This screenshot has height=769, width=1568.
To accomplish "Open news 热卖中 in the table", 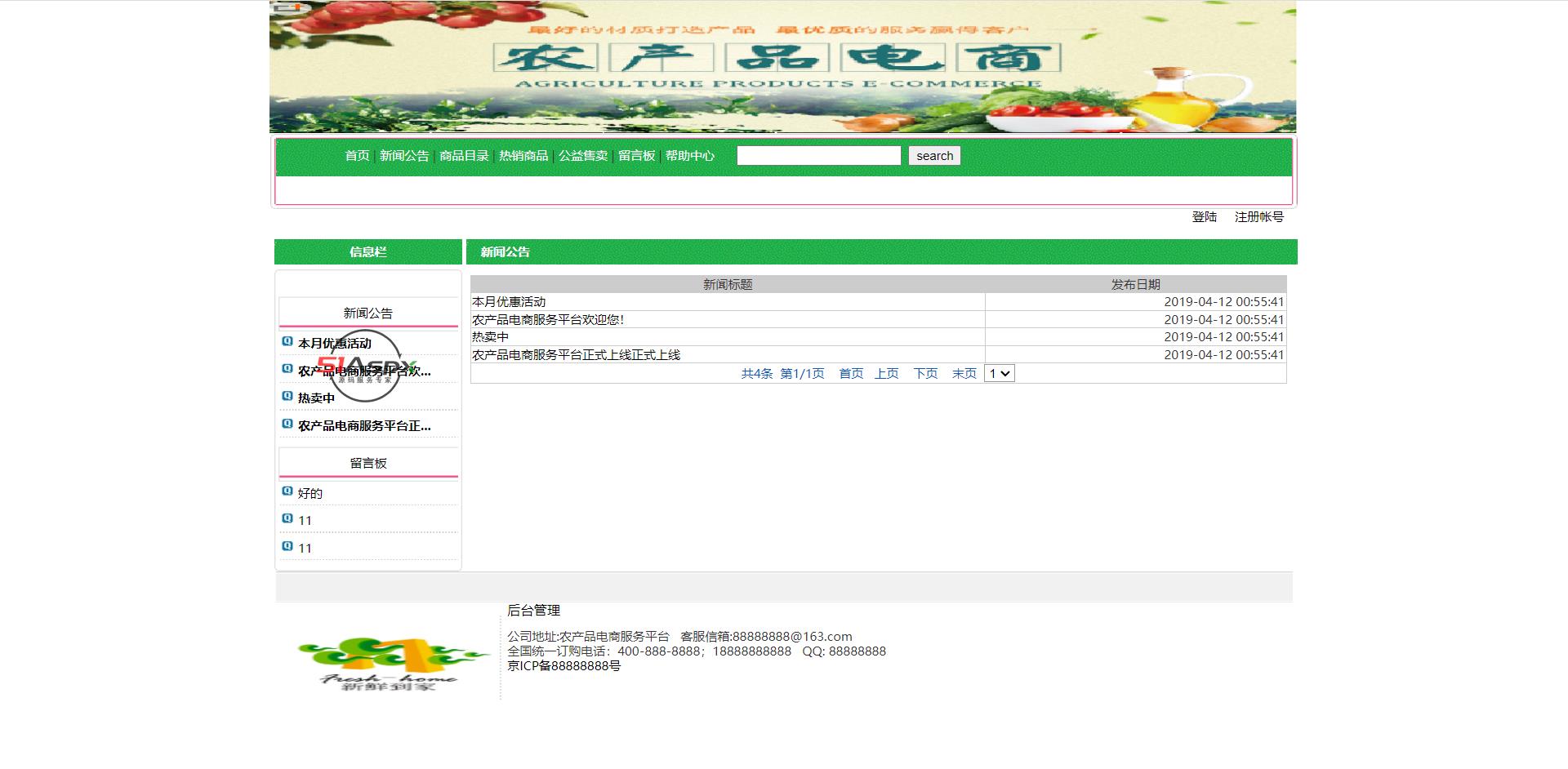I will 490,337.
